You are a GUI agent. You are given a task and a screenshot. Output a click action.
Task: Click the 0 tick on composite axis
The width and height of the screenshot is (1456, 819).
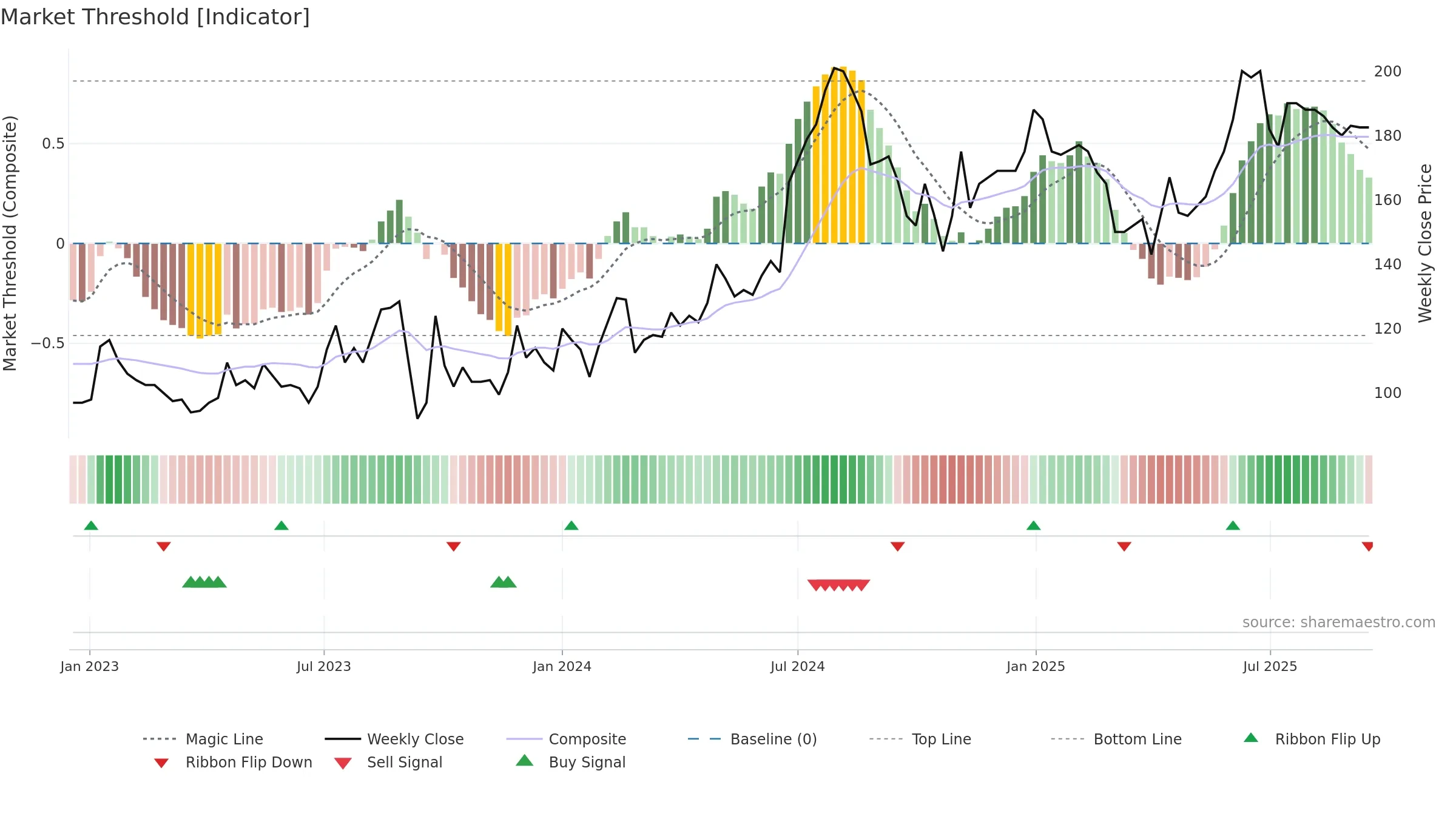(60, 244)
